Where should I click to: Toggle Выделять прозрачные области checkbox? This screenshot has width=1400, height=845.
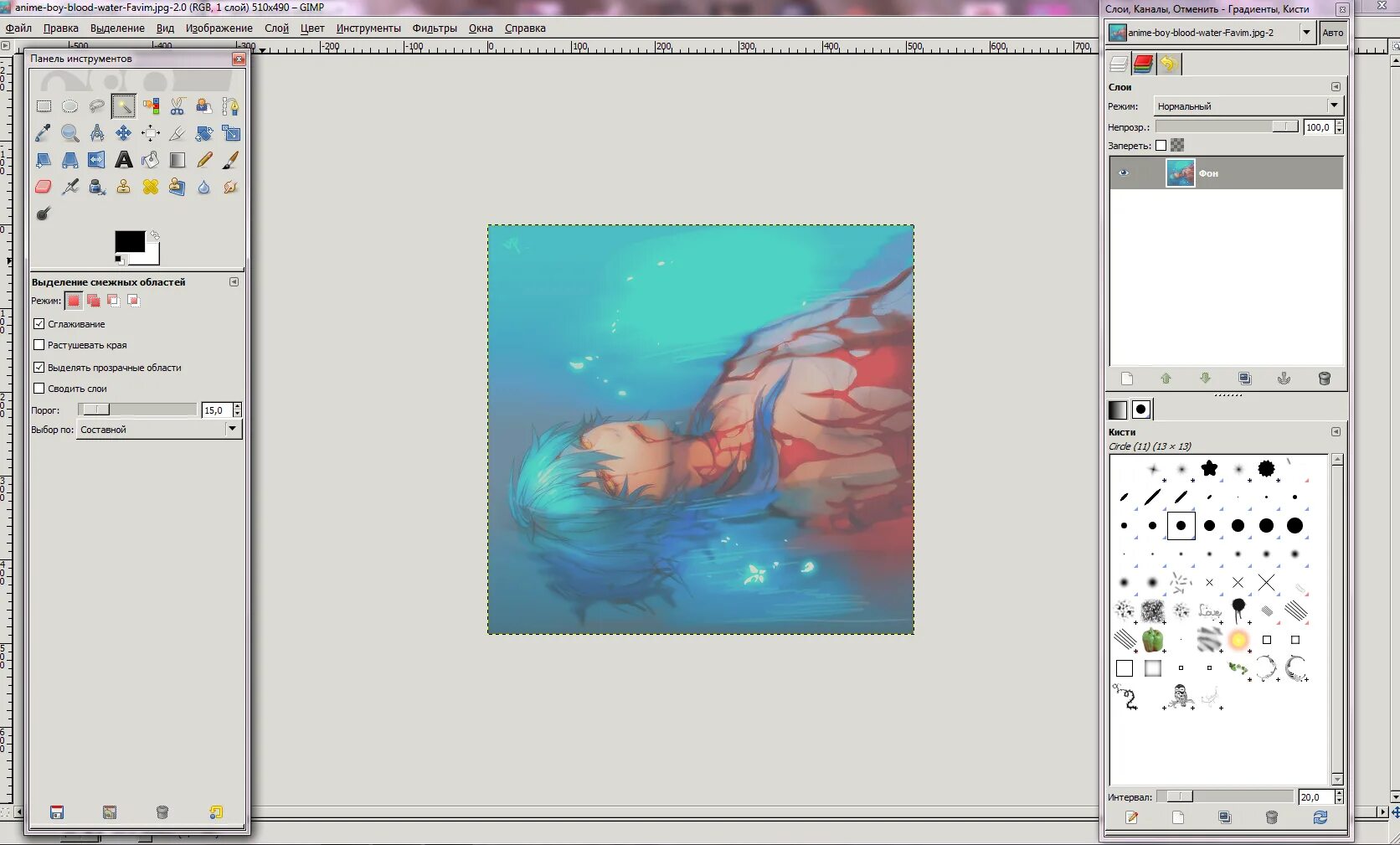[x=39, y=367]
